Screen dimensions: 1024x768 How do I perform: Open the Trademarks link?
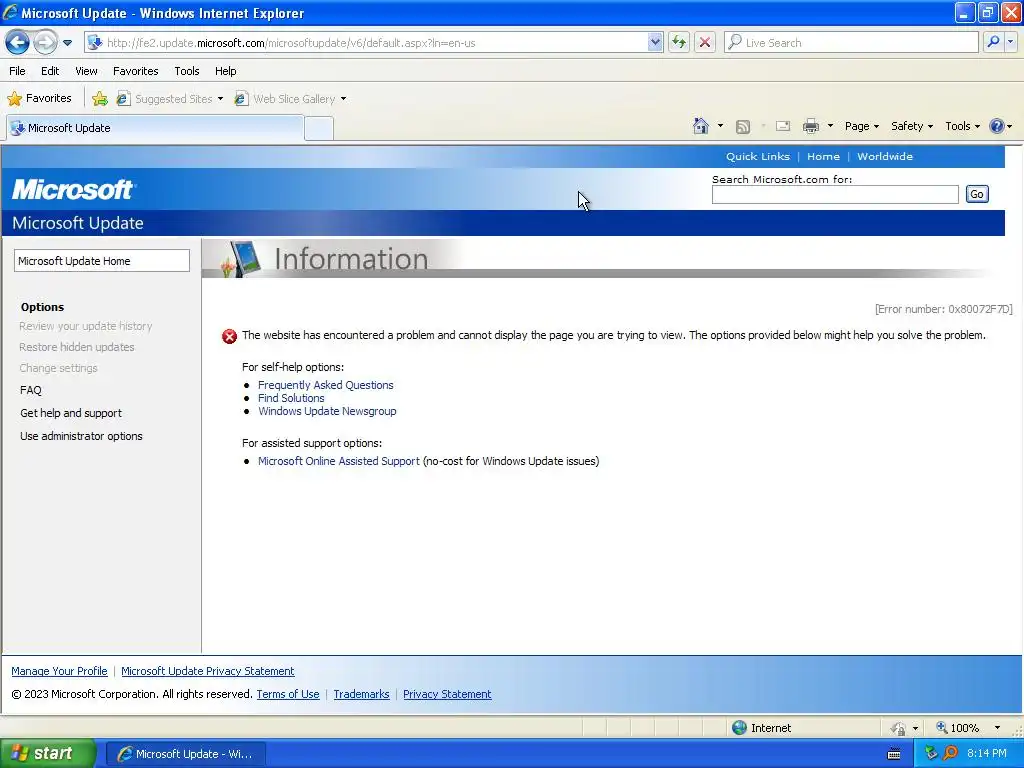pos(361,694)
